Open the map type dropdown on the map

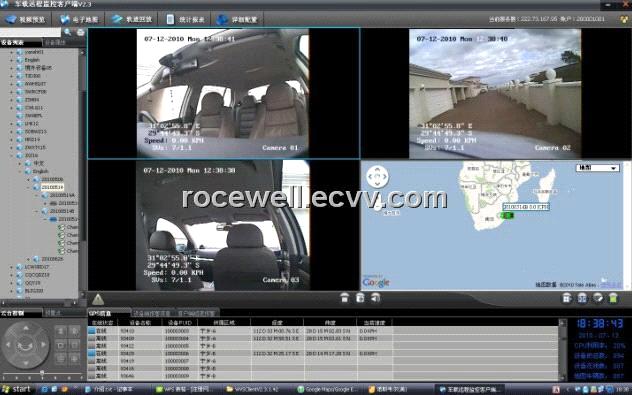pos(597,168)
